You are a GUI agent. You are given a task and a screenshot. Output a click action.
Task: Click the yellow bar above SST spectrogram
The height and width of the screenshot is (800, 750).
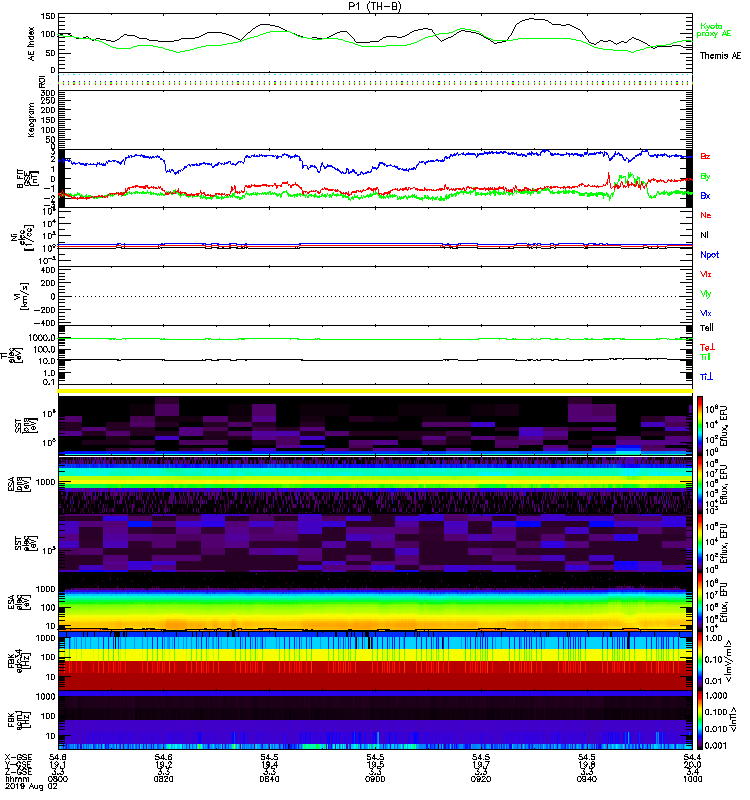click(375, 391)
